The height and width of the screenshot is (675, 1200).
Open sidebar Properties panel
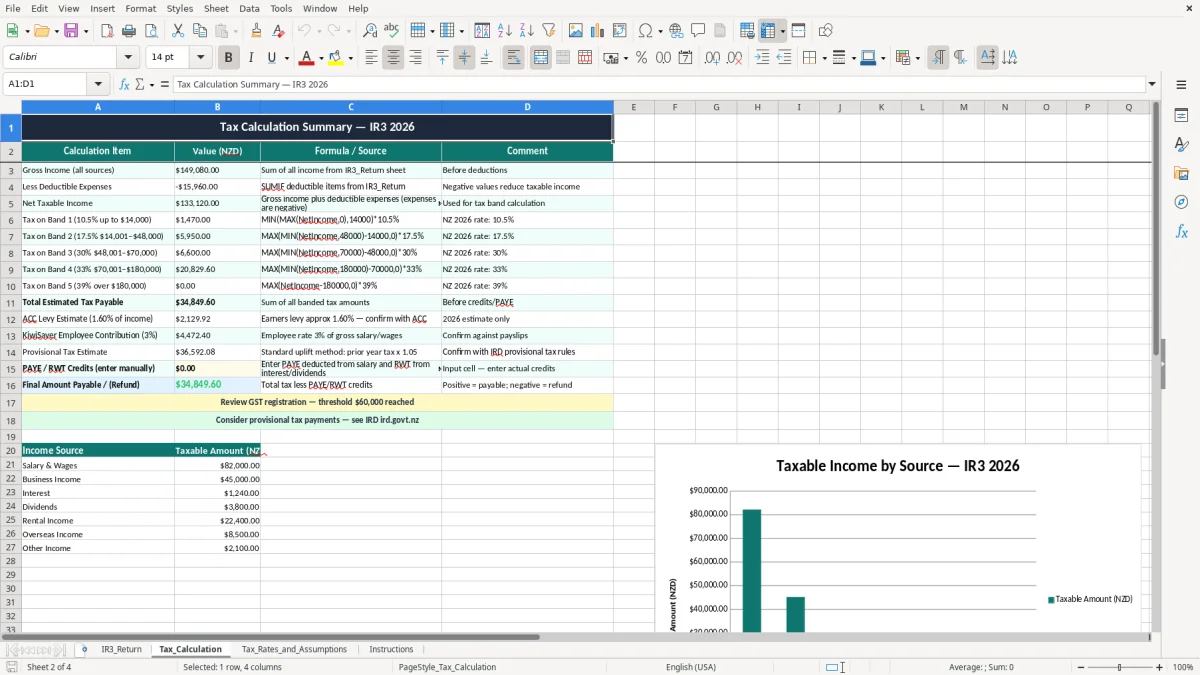(x=1181, y=116)
